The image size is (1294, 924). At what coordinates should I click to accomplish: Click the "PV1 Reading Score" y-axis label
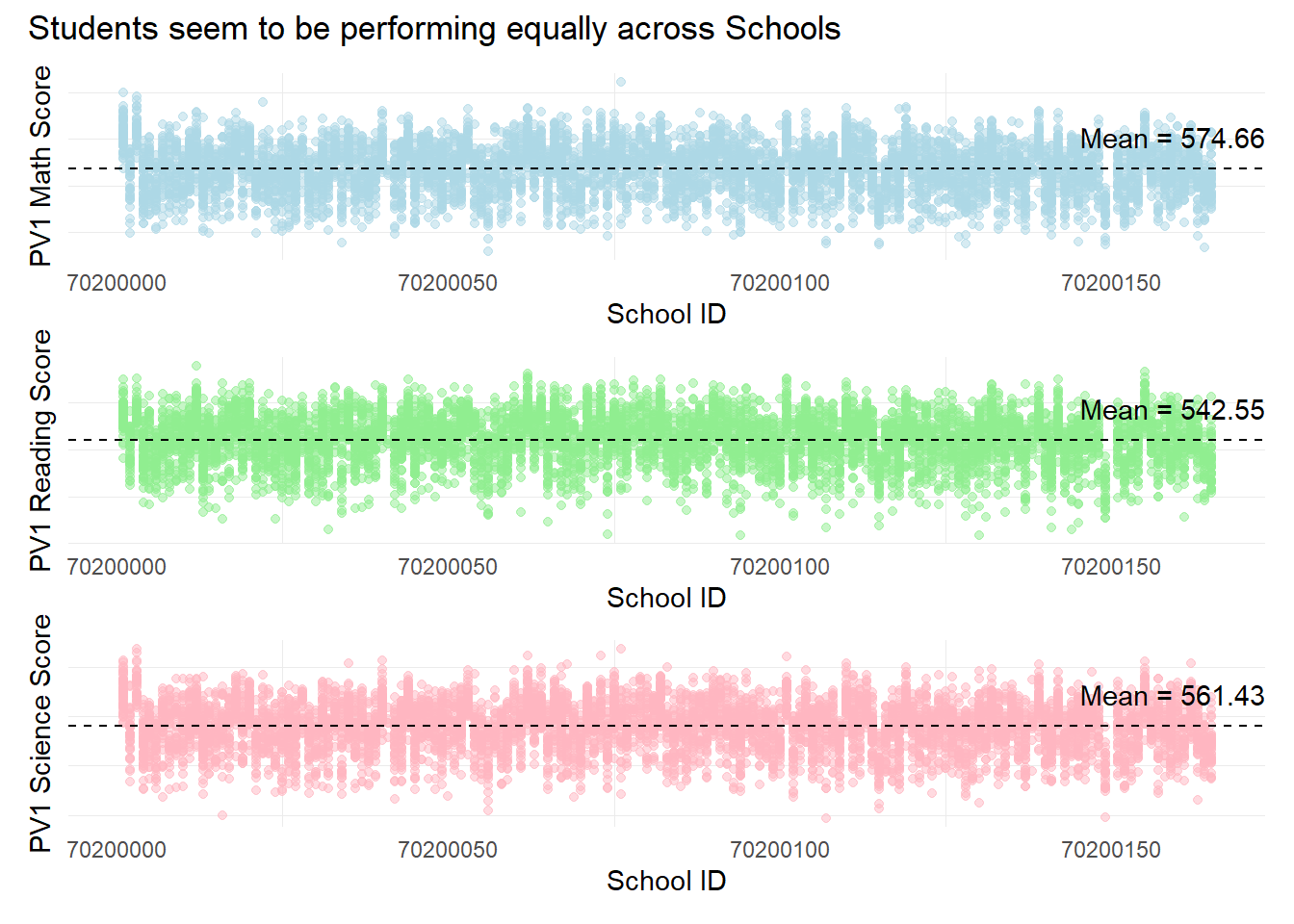tap(40, 449)
